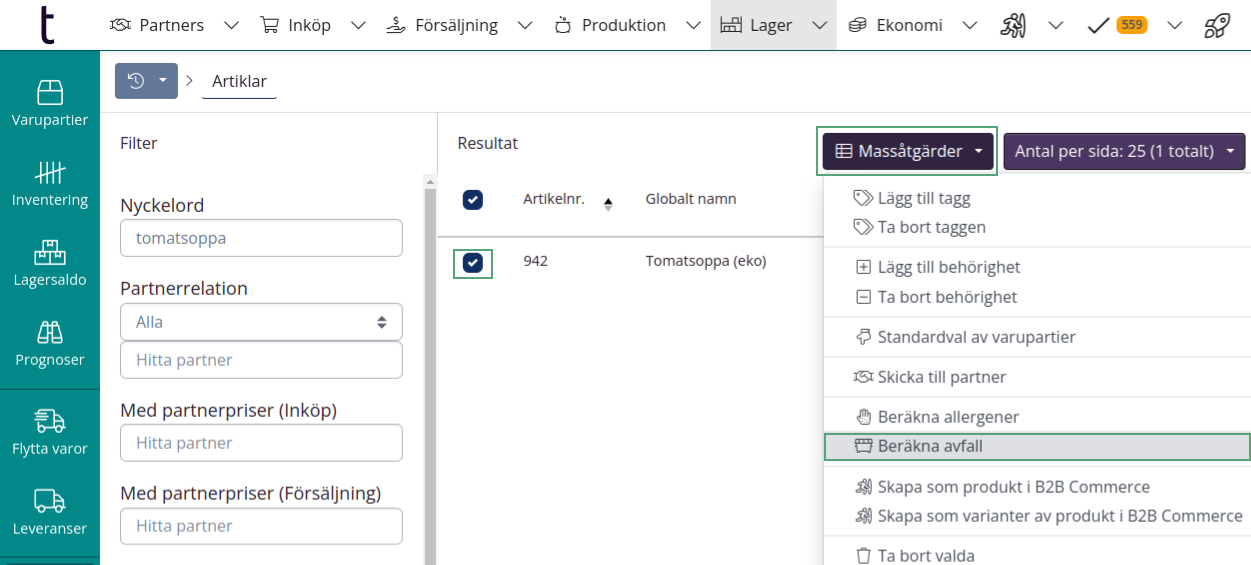Expand the 'Antal per sida: 25' dropdown
Screen dimensions: 1251x565
pos(1124,152)
